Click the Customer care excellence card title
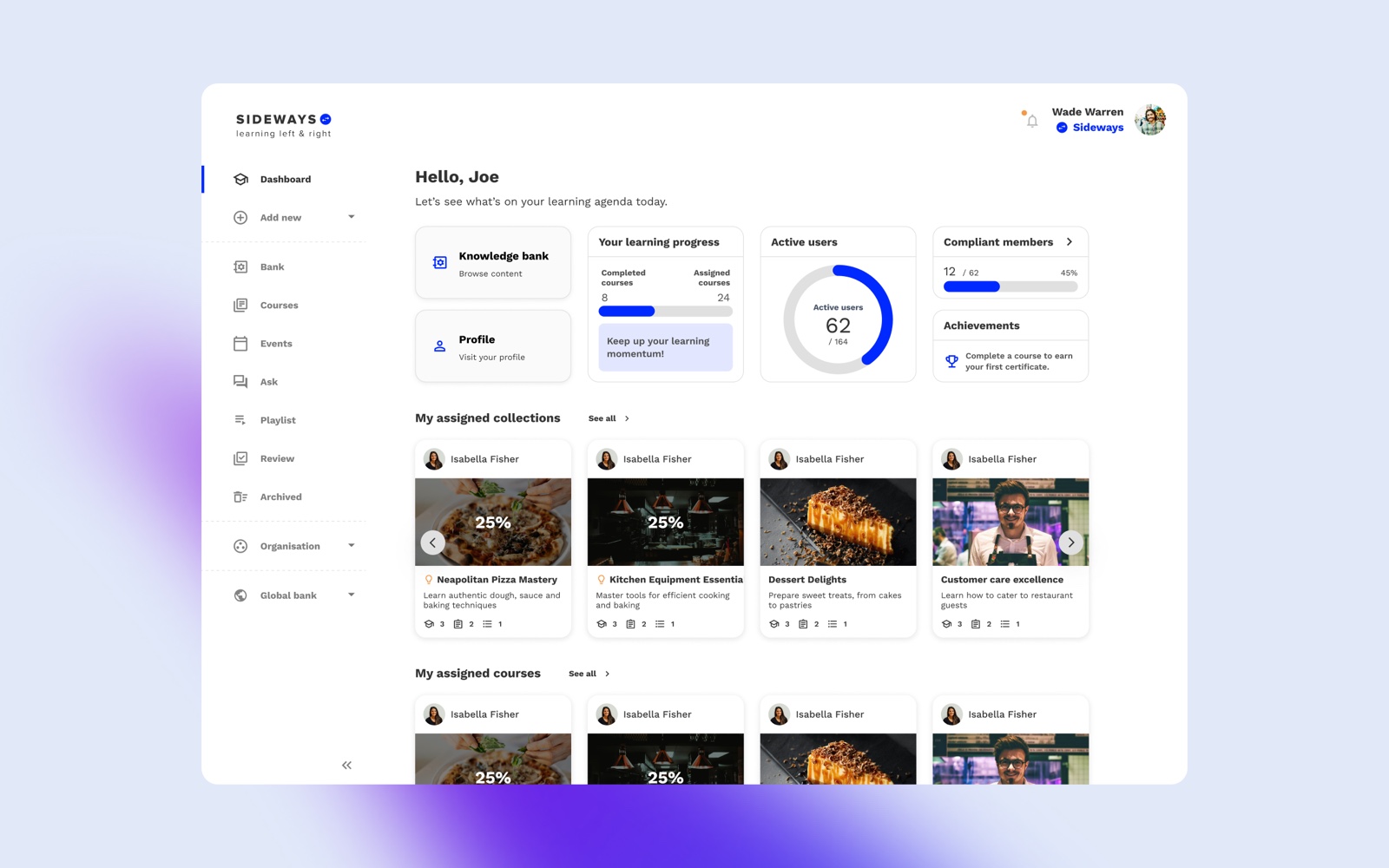Viewport: 1389px width, 868px height. [1002, 580]
